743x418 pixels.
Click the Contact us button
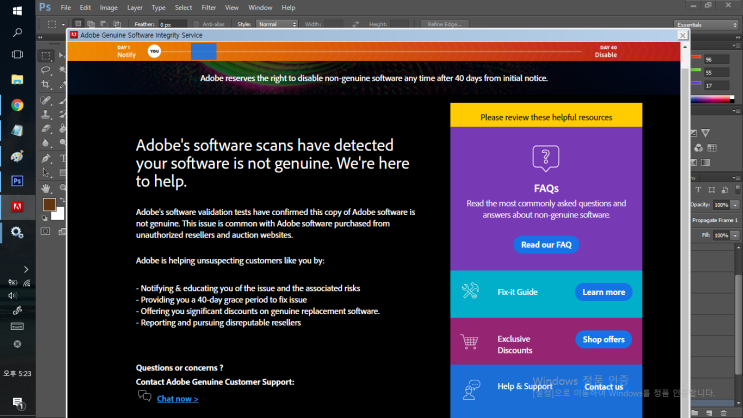[x=603, y=387]
